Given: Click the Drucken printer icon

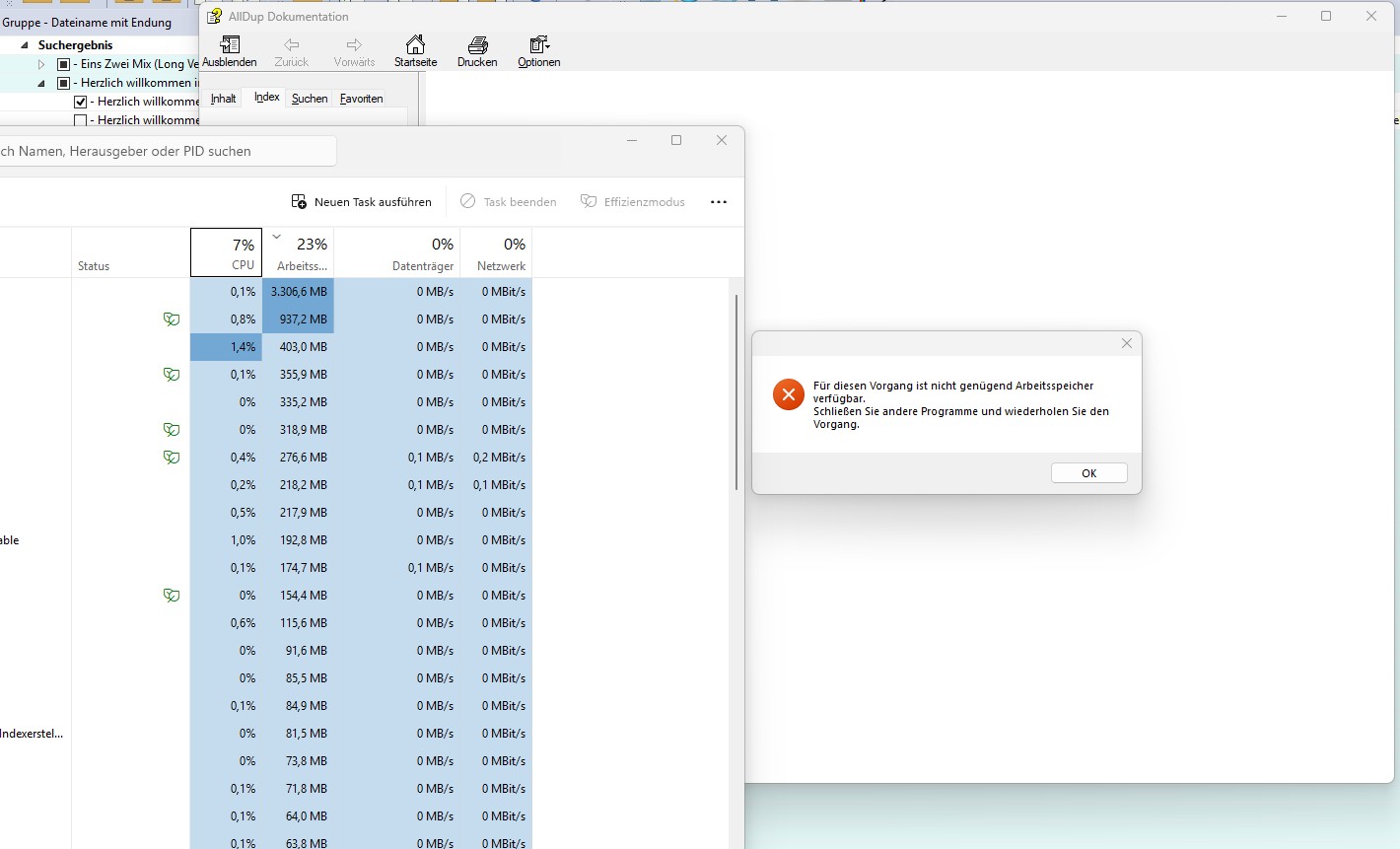Looking at the screenshot, I should (x=477, y=45).
